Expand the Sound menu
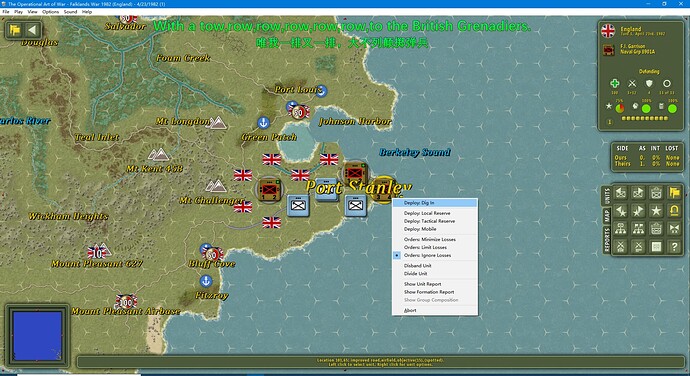 pyautogui.click(x=70, y=12)
